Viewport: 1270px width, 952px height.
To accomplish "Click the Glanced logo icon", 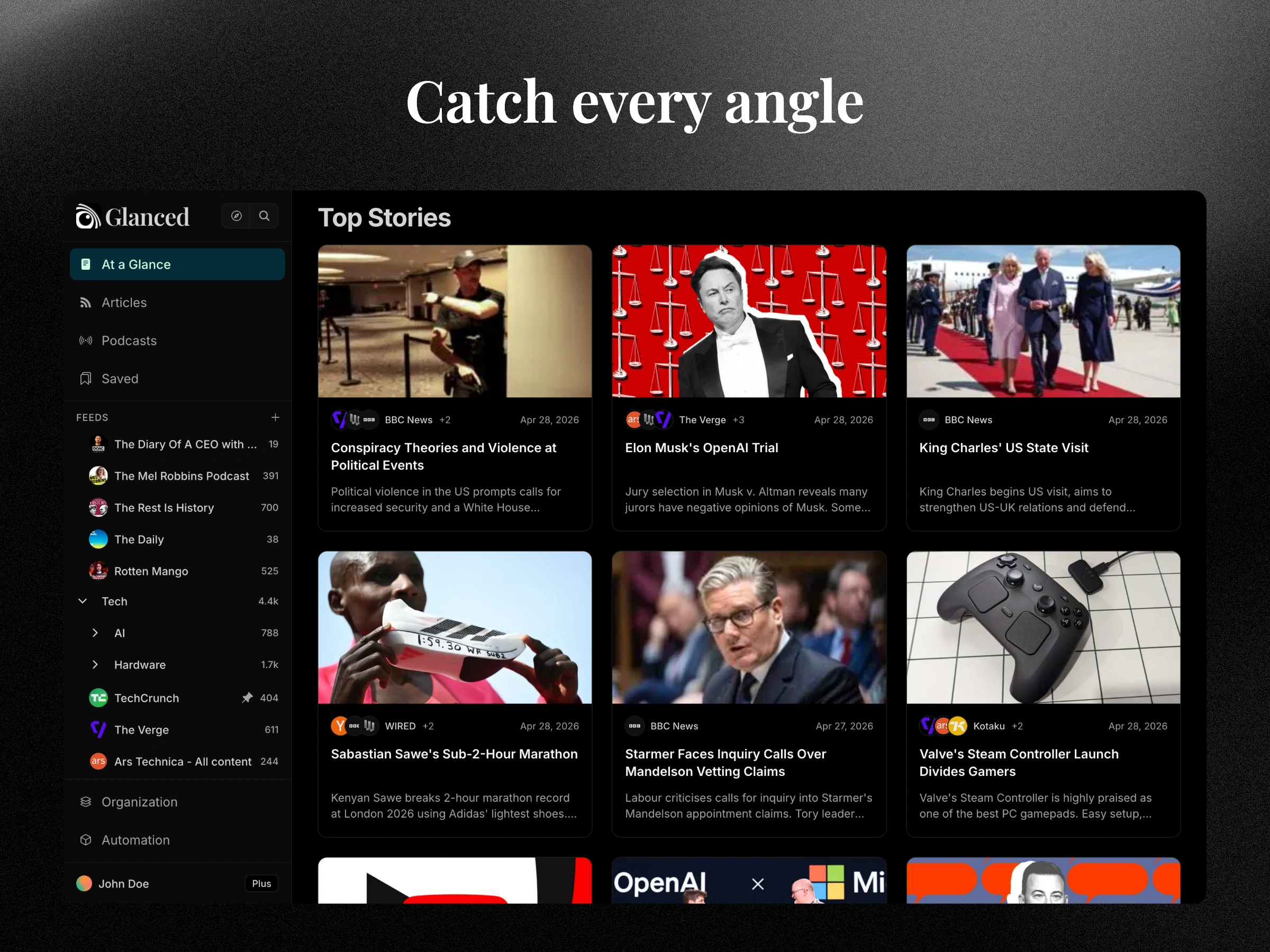I will pos(88,217).
